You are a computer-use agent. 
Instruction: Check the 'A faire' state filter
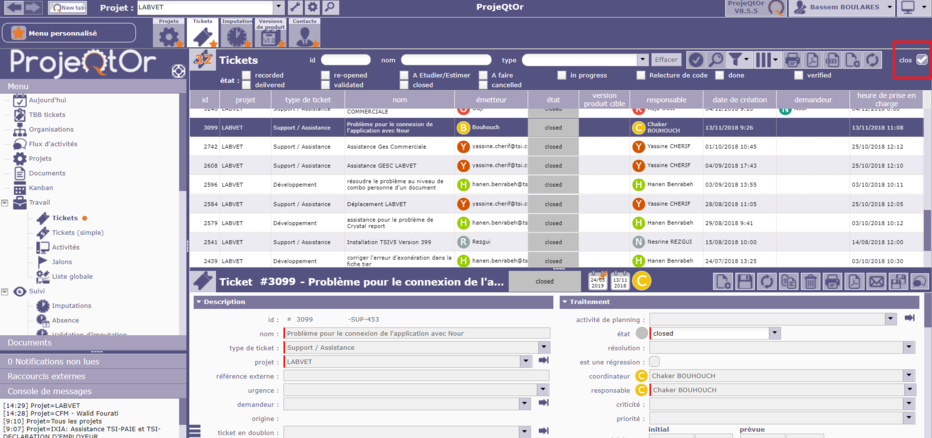483,75
